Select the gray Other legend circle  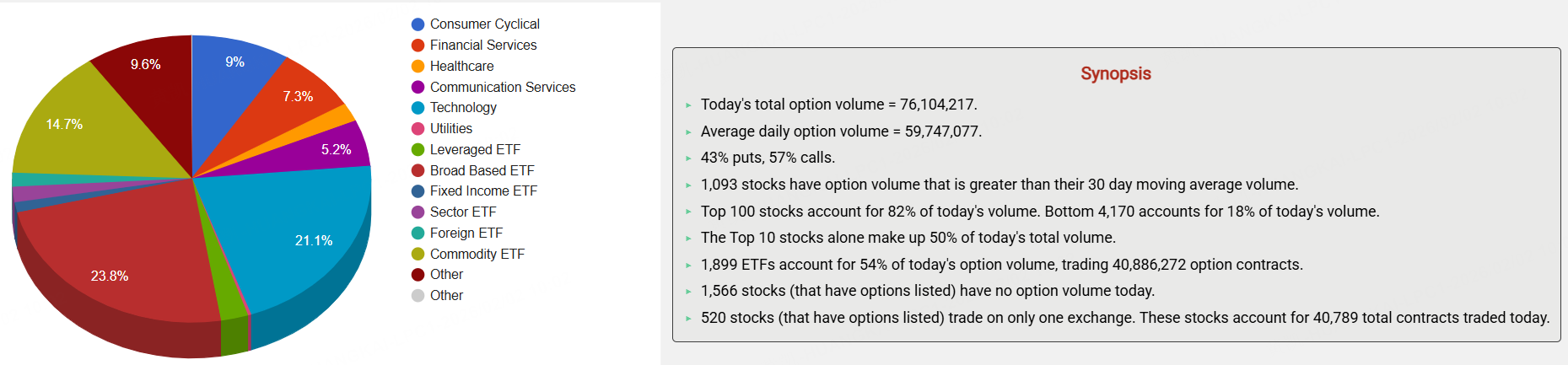tap(418, 296)
